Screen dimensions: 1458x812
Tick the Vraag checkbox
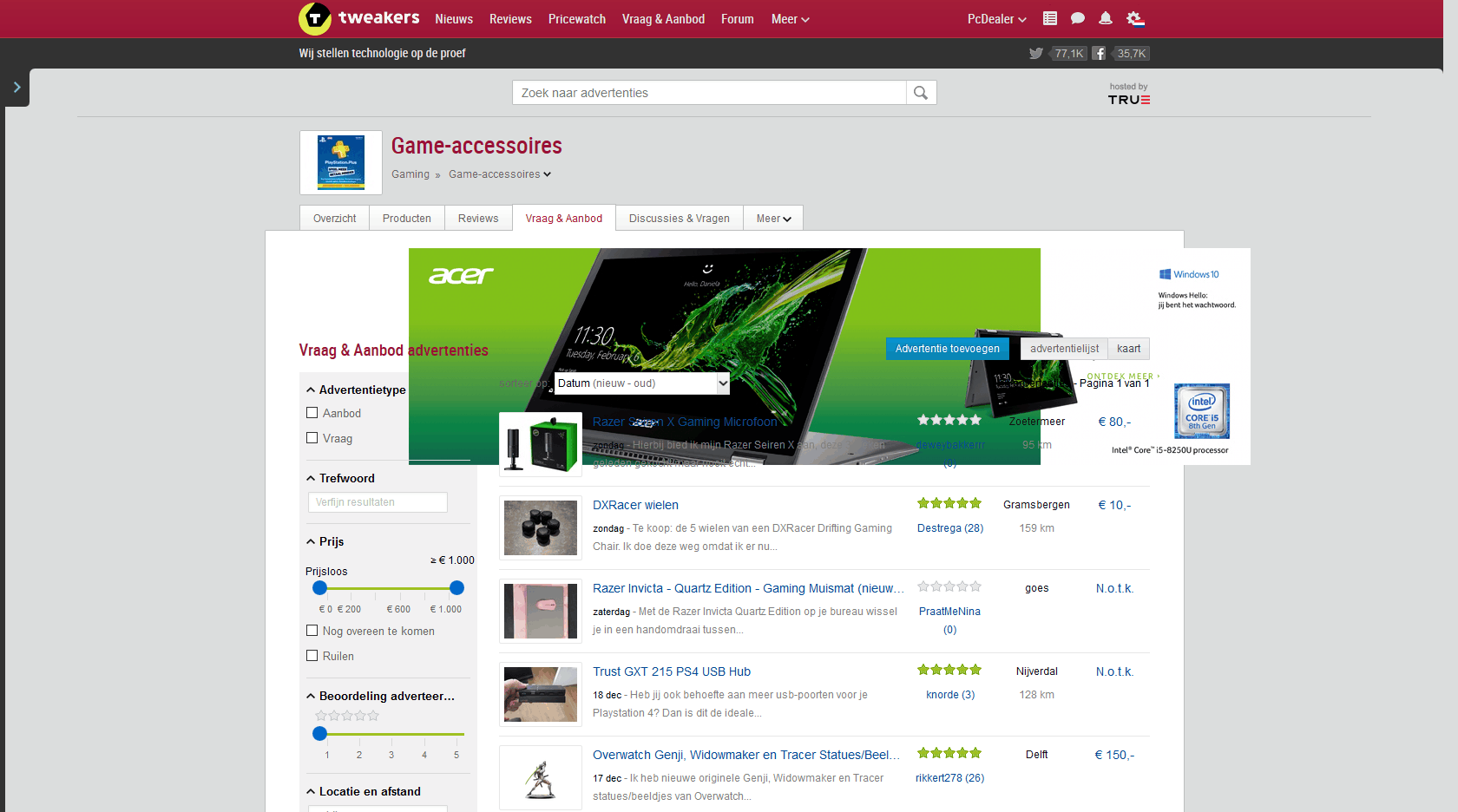tap(312, 438)
